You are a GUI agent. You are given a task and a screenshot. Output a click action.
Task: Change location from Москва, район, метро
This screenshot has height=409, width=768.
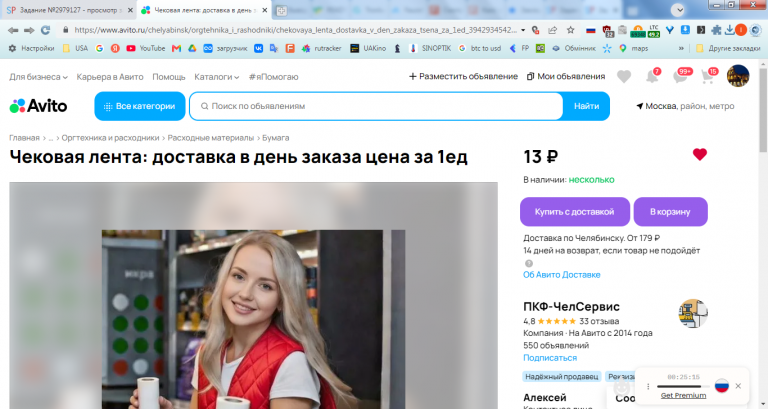(x=685, y=106)
